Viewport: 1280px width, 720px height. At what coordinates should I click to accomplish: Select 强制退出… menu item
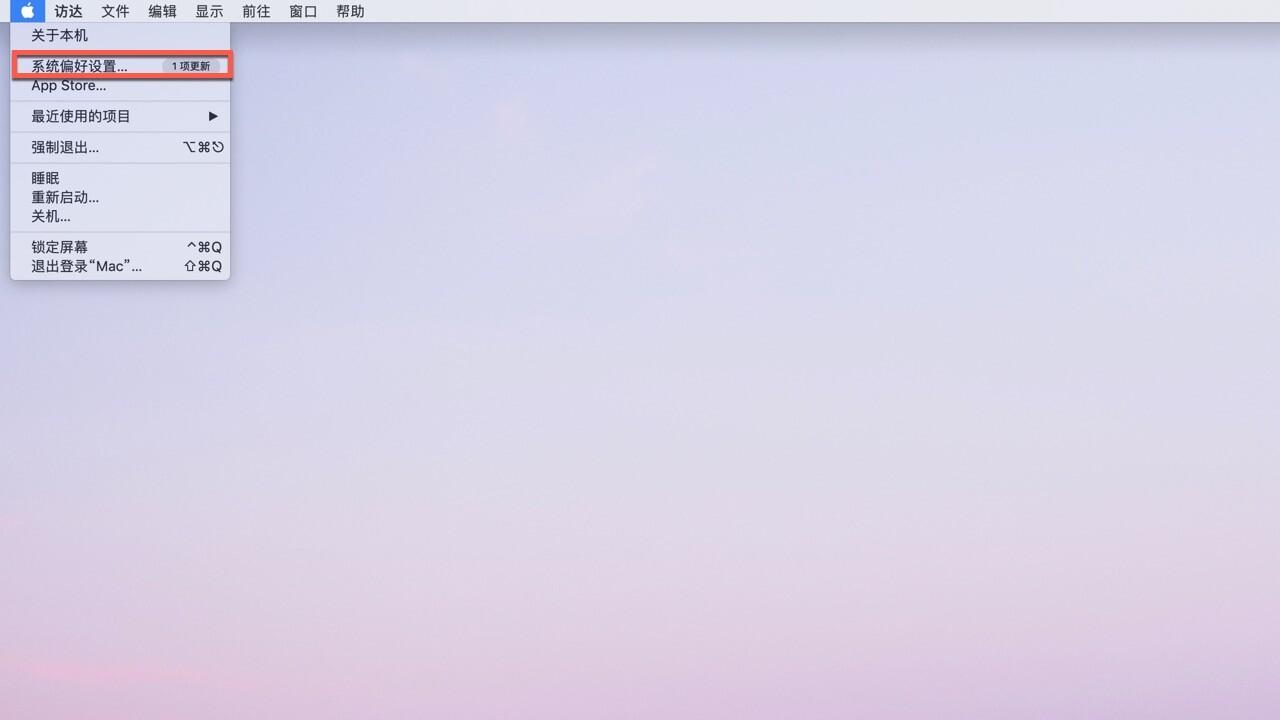point(120,147)
